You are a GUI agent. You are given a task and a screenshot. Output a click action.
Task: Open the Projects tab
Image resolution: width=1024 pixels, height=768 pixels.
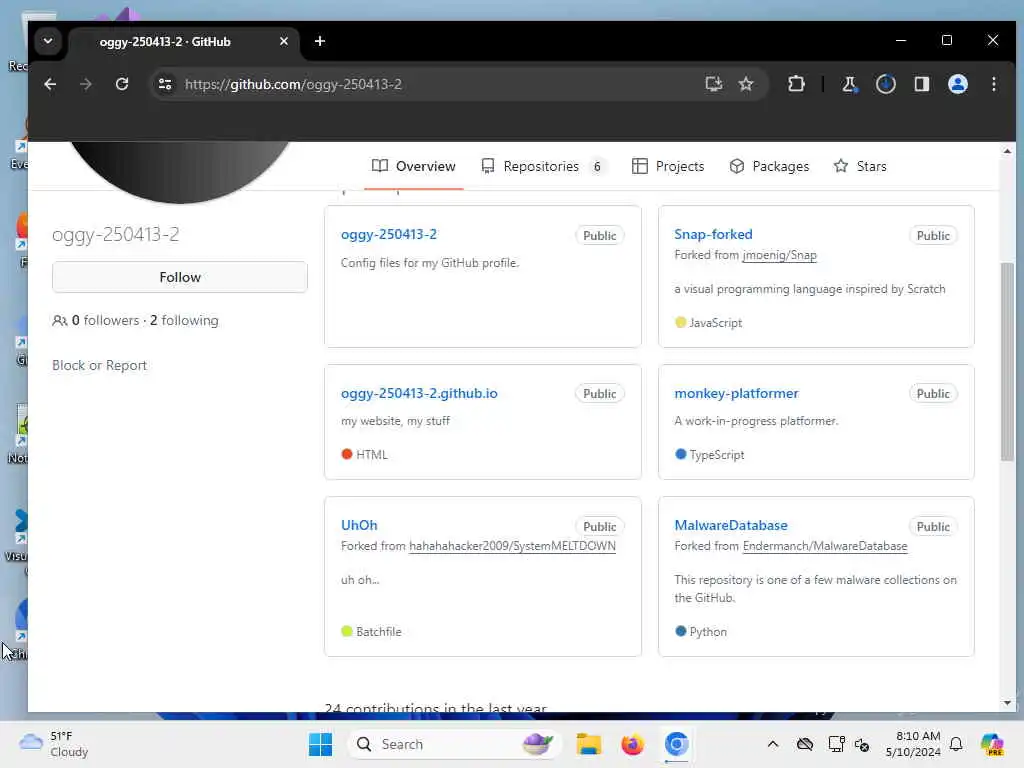point(668,167)
